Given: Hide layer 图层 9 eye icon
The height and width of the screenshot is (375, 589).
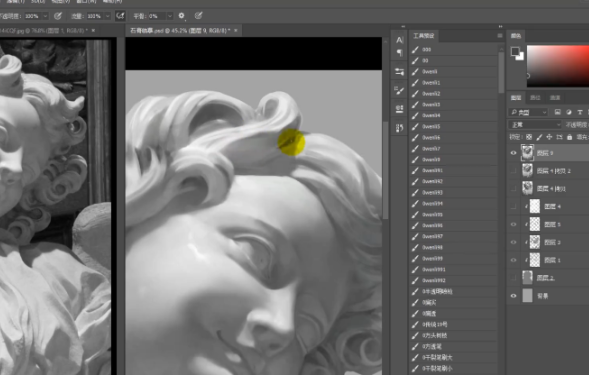Looking at the screenshot, I should coord(513,153).
